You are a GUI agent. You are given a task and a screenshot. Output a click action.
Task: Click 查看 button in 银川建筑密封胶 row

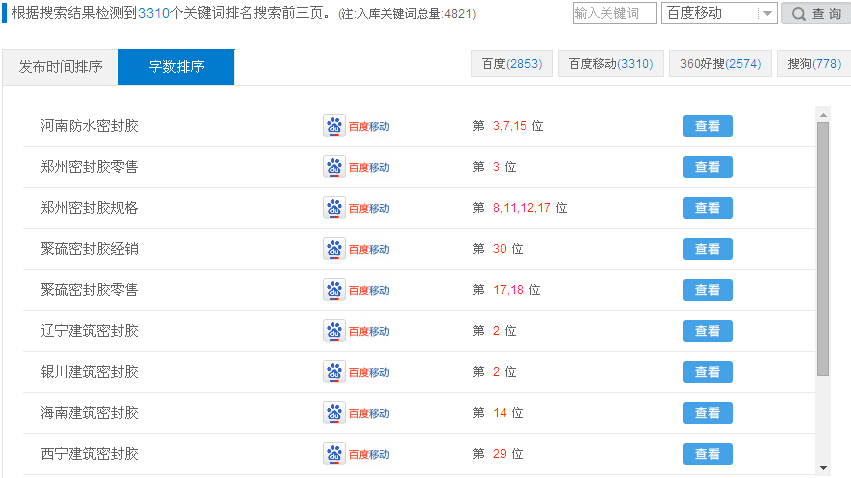(x=708, y=372)
